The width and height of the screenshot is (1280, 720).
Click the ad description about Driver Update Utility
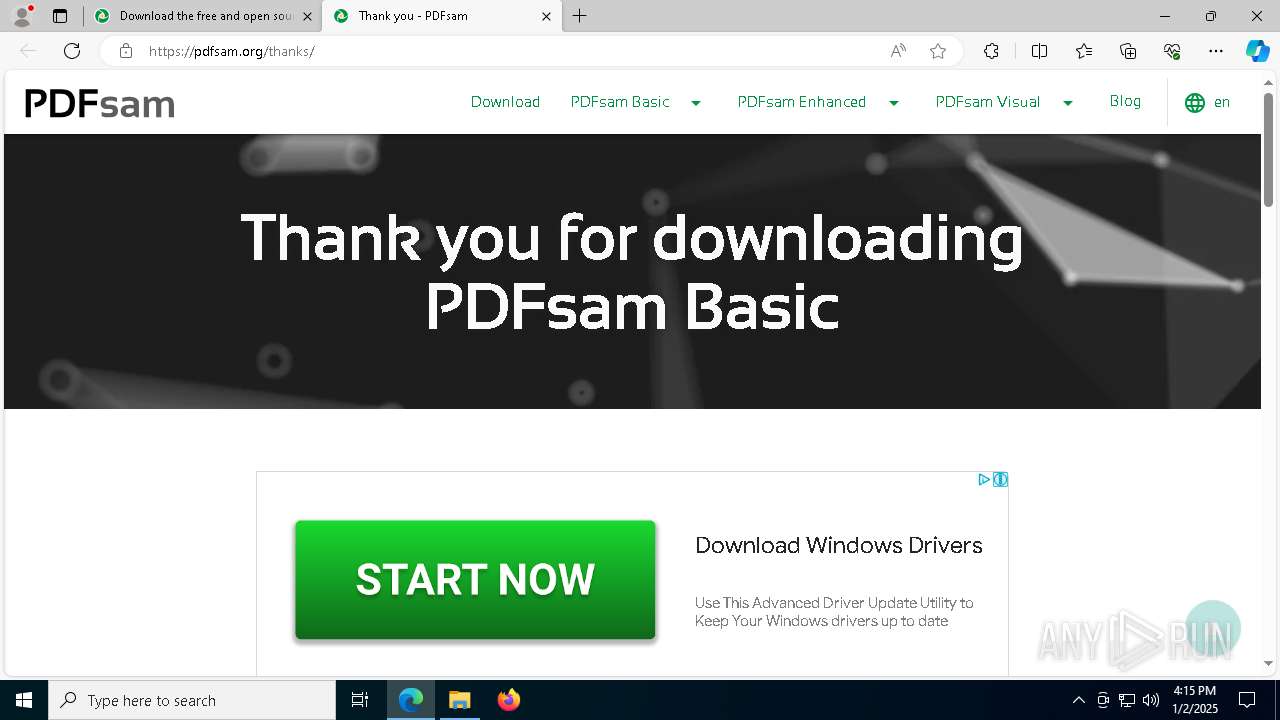[x=834, y=612]
